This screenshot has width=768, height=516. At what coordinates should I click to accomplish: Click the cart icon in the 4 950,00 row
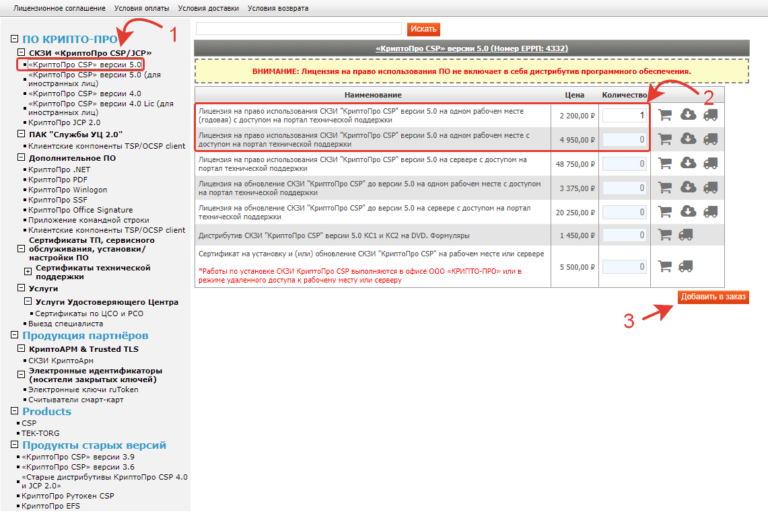[x=665, y=139]
